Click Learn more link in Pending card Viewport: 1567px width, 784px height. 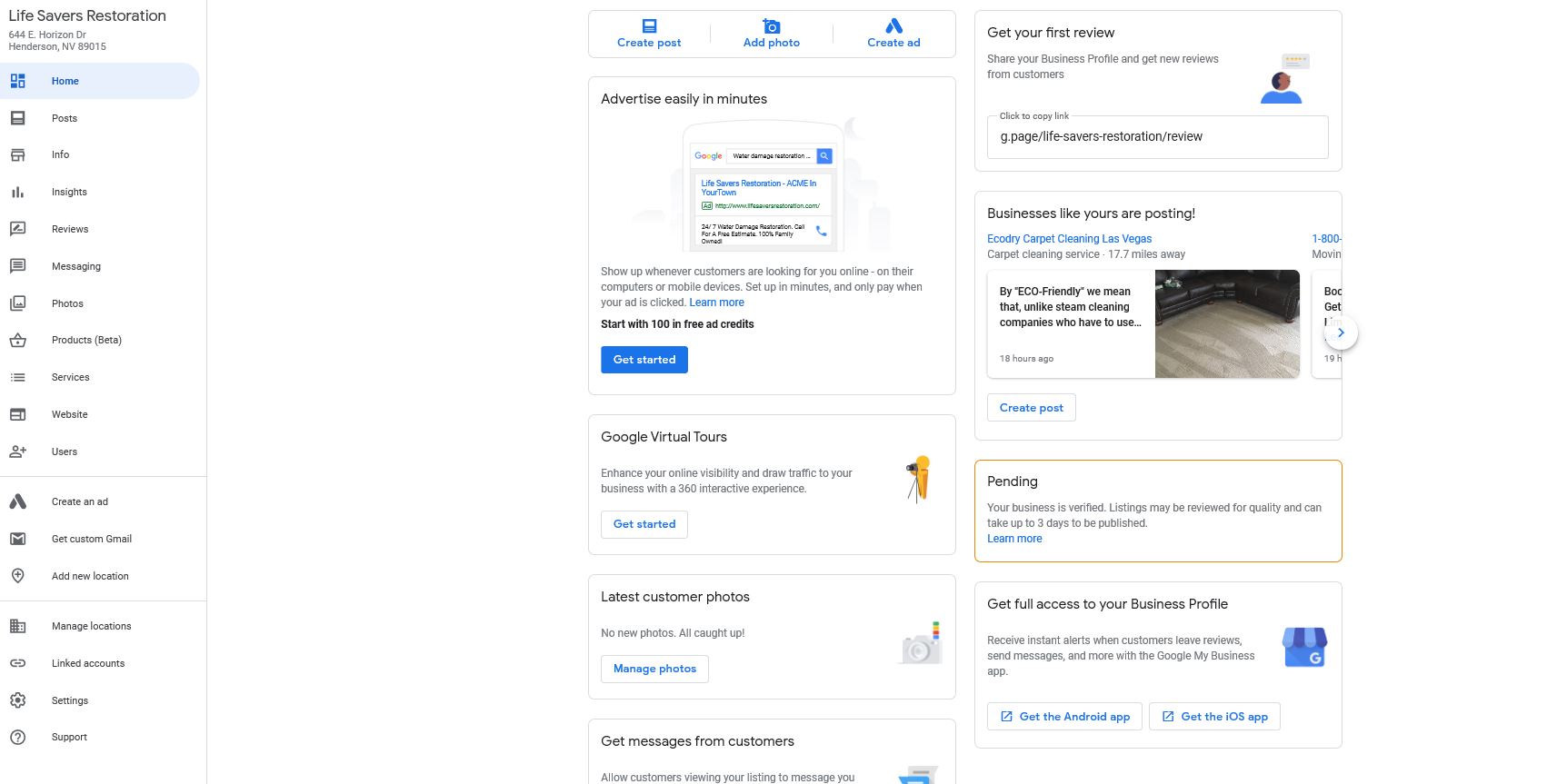(1014, 539)
